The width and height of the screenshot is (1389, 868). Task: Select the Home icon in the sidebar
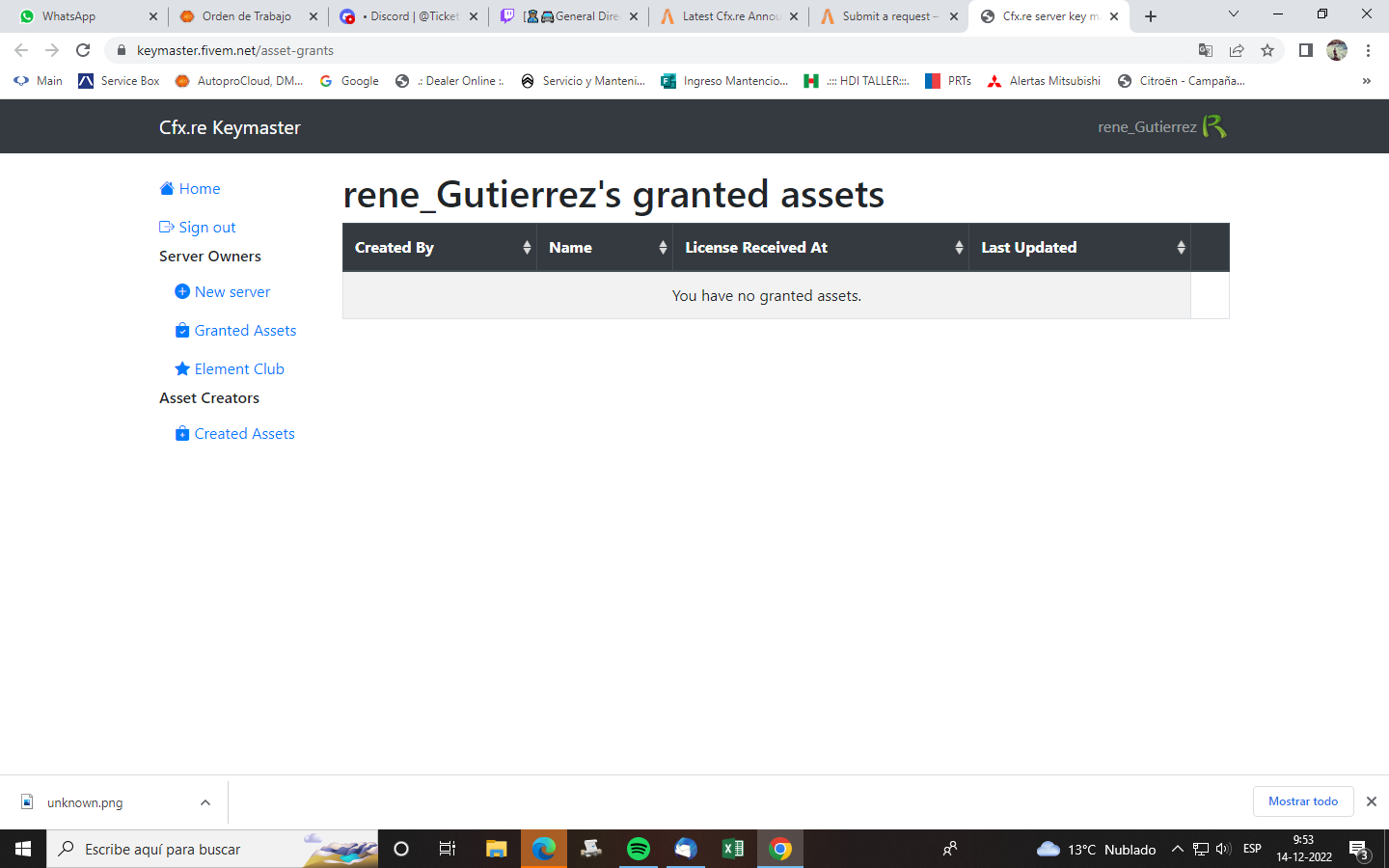pyautogui.click(x=166, y=188)
